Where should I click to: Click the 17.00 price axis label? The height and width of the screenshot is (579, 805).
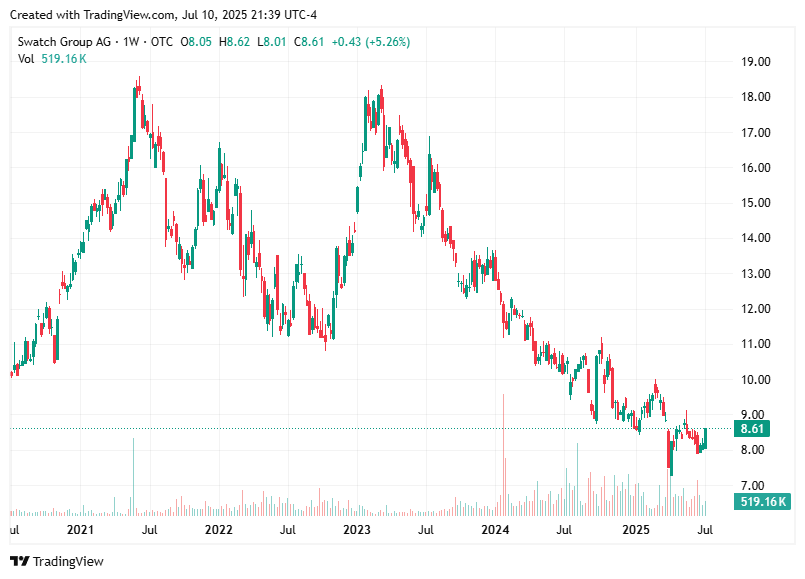[x=756, y=133]
